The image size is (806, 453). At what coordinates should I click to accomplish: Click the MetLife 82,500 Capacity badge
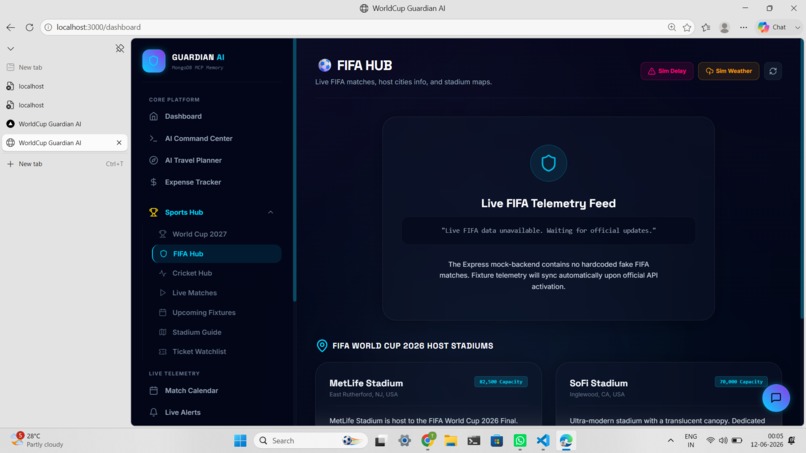tap(501, 382)
